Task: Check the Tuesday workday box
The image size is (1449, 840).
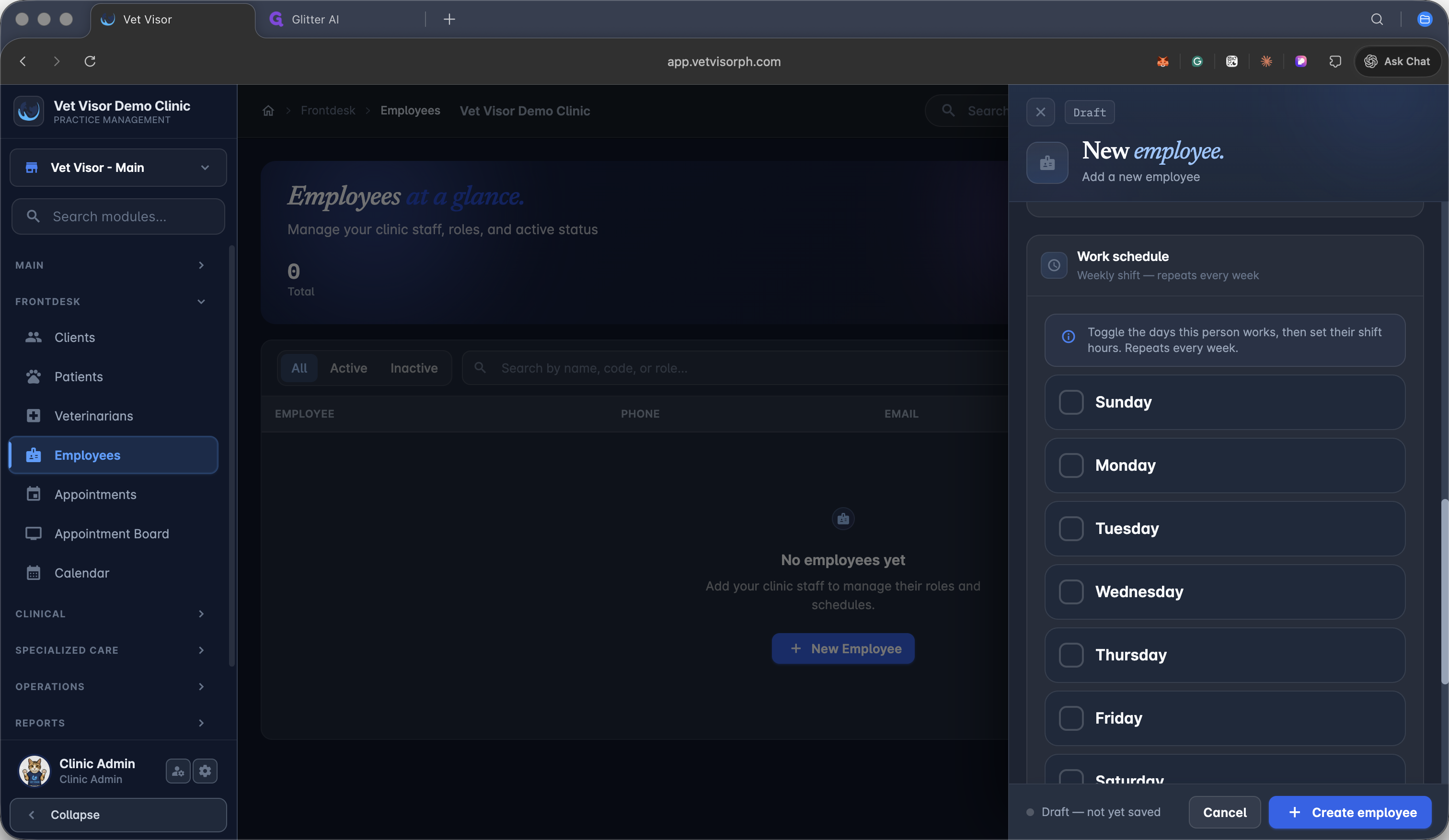Action: click(1070, 529)
